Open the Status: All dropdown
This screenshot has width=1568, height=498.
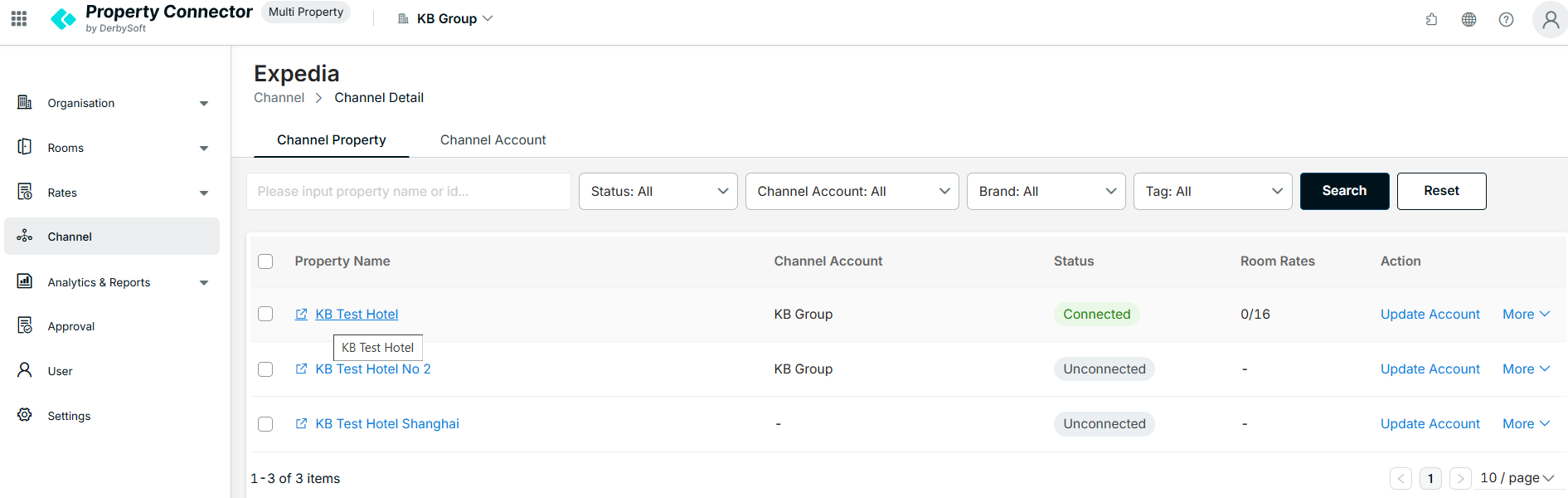[658, 191]
